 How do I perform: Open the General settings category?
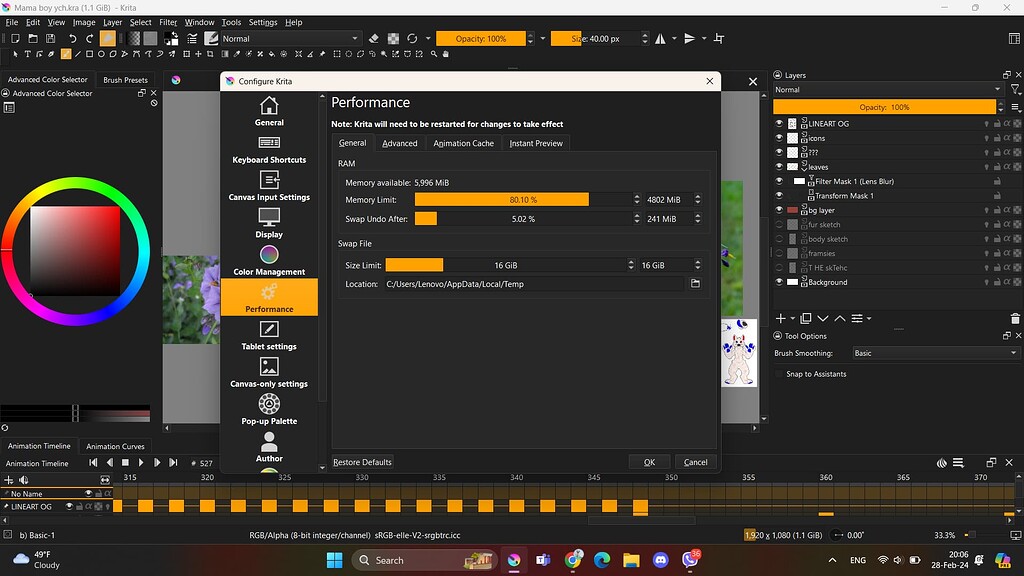tap(269, 111)
